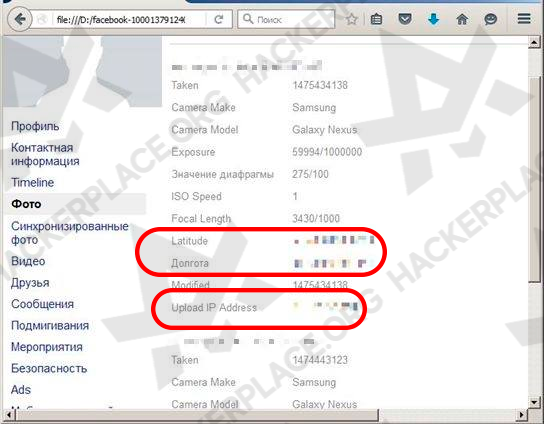Open the chat smiley icon
This screenshot has height=424, width=544.
click(490, 19)
